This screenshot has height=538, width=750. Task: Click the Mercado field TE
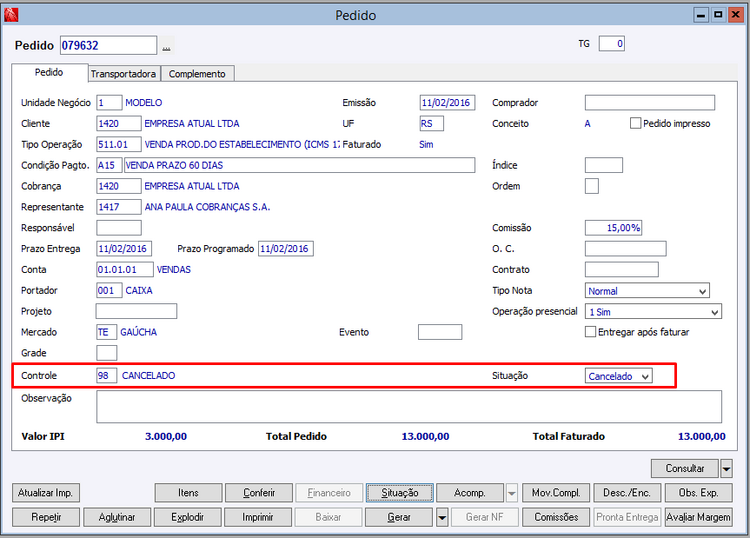coord(107,332)
